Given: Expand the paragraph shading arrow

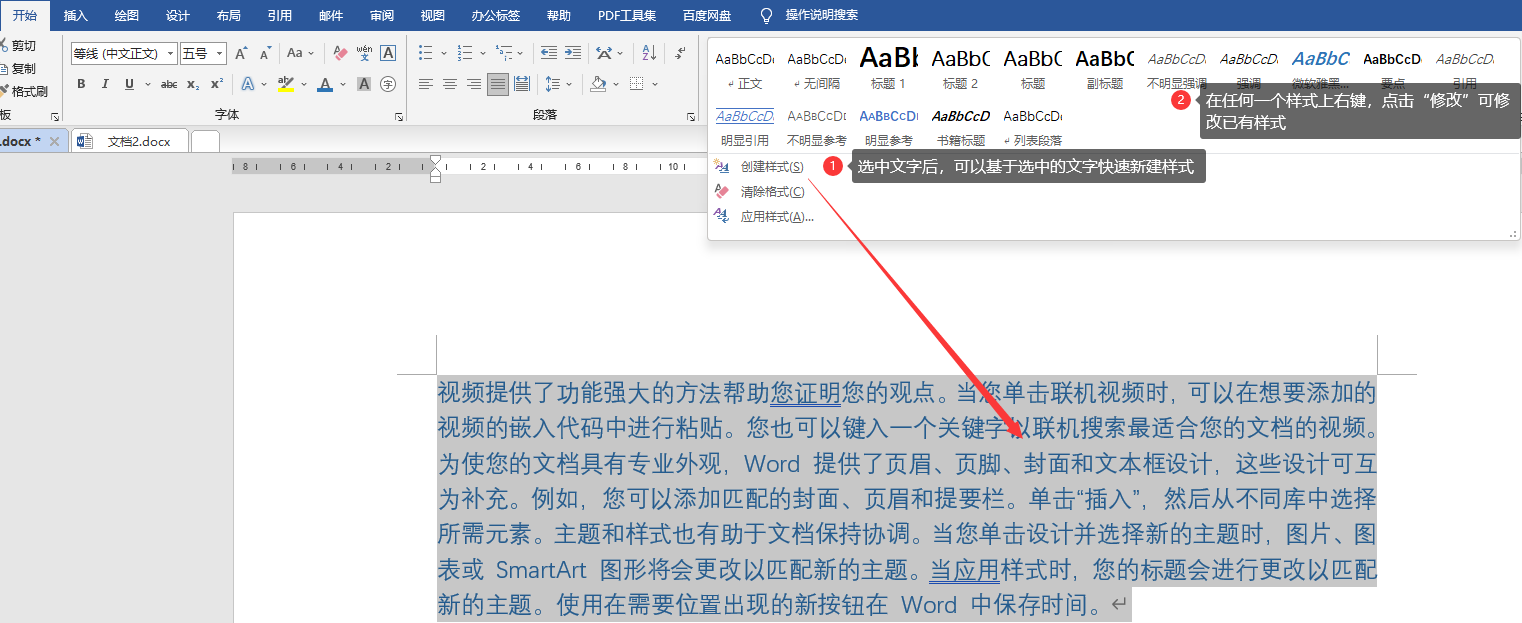Looking at the screenshot, I should 616,84.
